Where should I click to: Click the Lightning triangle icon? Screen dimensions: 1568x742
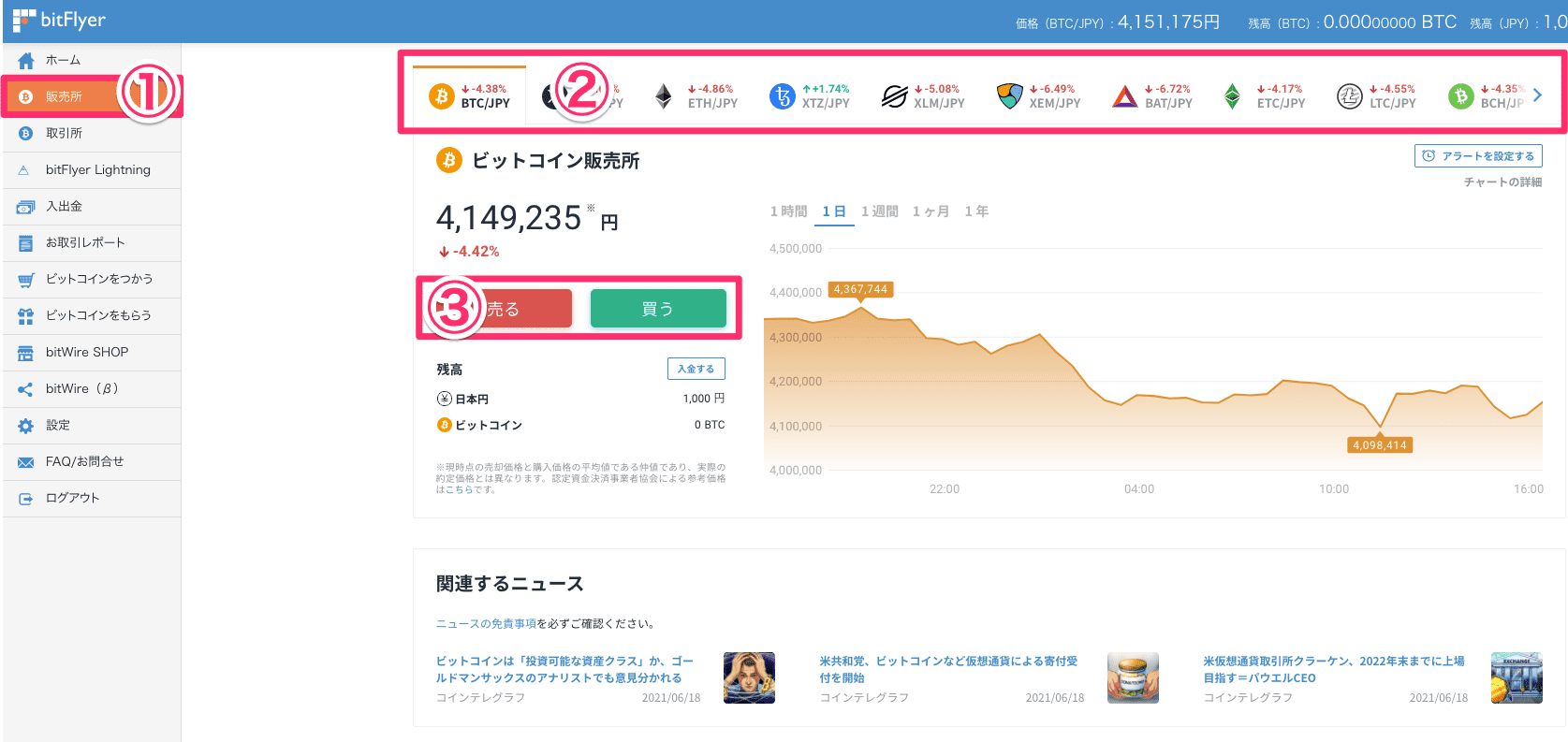24,170
